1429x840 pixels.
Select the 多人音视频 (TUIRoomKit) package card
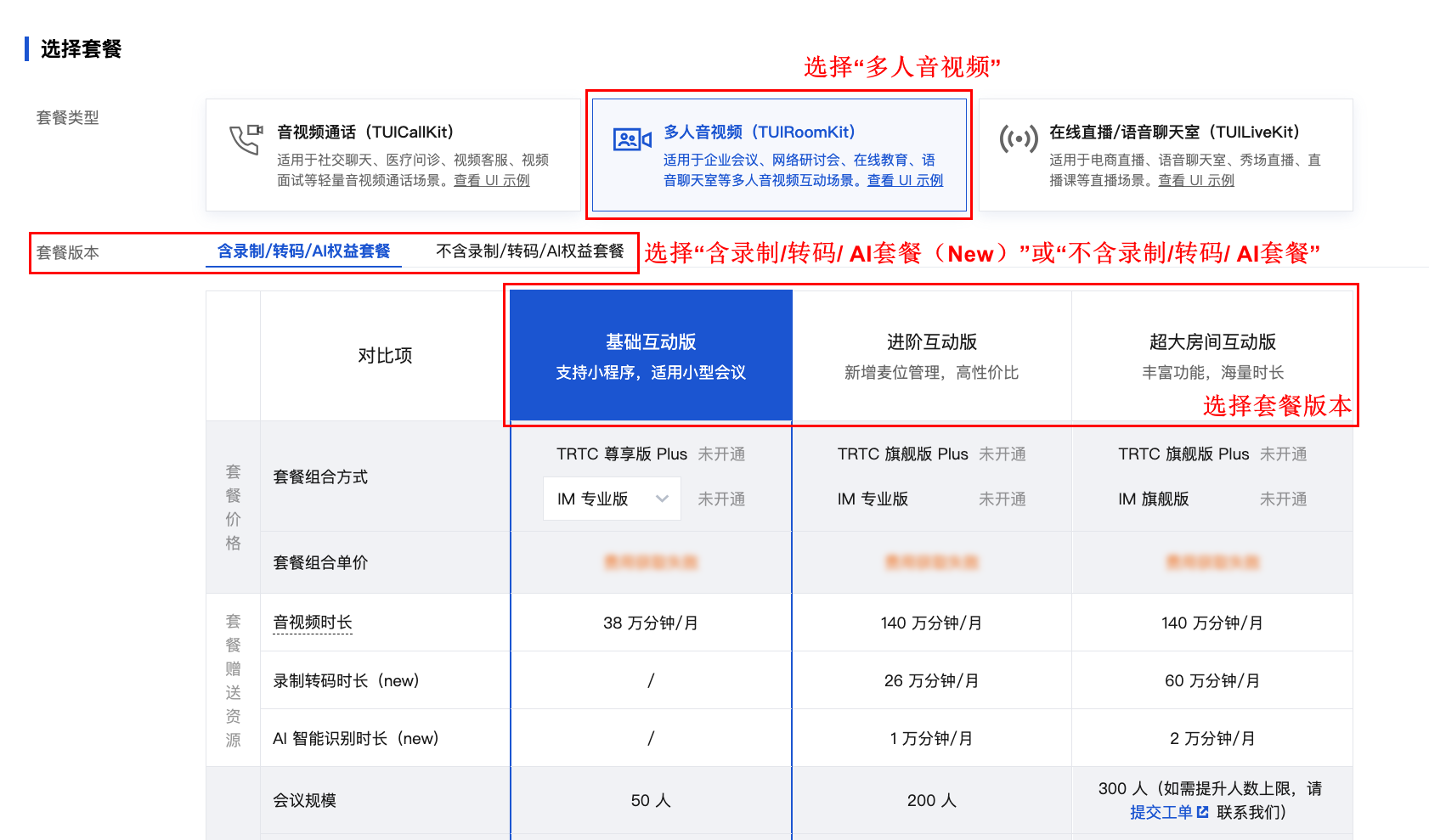pos(779,155)
